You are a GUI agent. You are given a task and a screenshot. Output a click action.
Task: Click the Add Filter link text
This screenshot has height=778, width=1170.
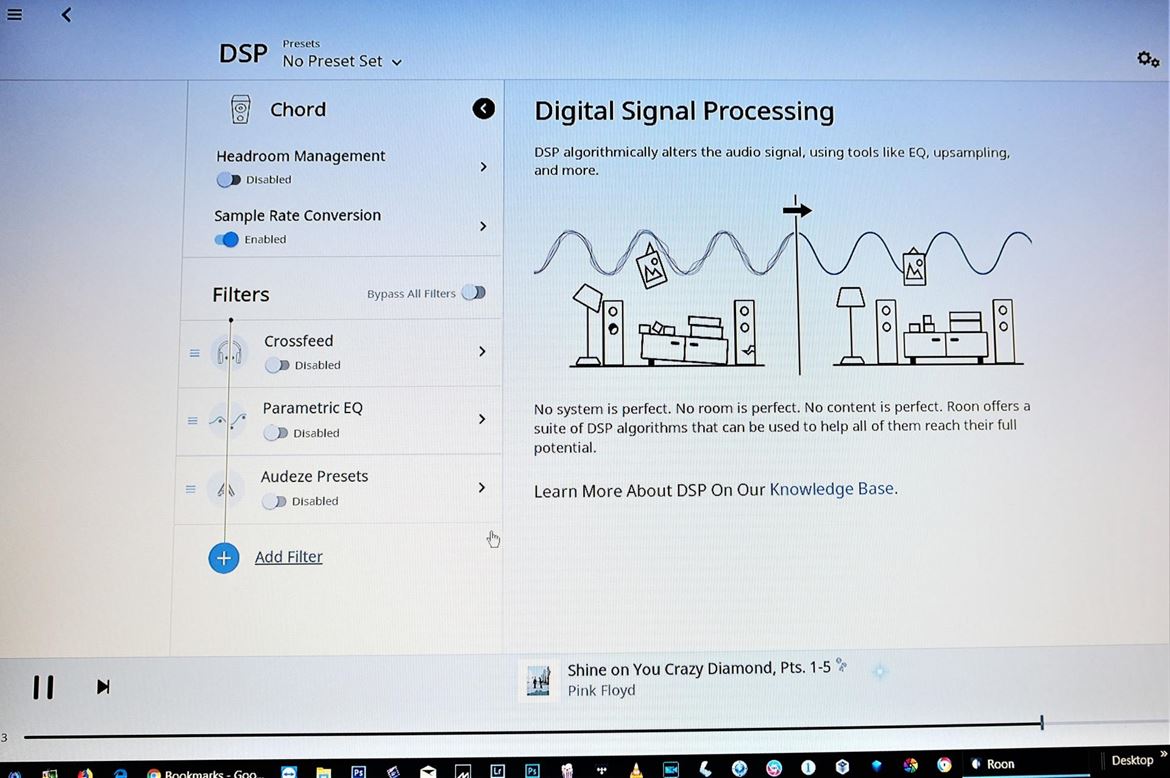tap(288, 557)
